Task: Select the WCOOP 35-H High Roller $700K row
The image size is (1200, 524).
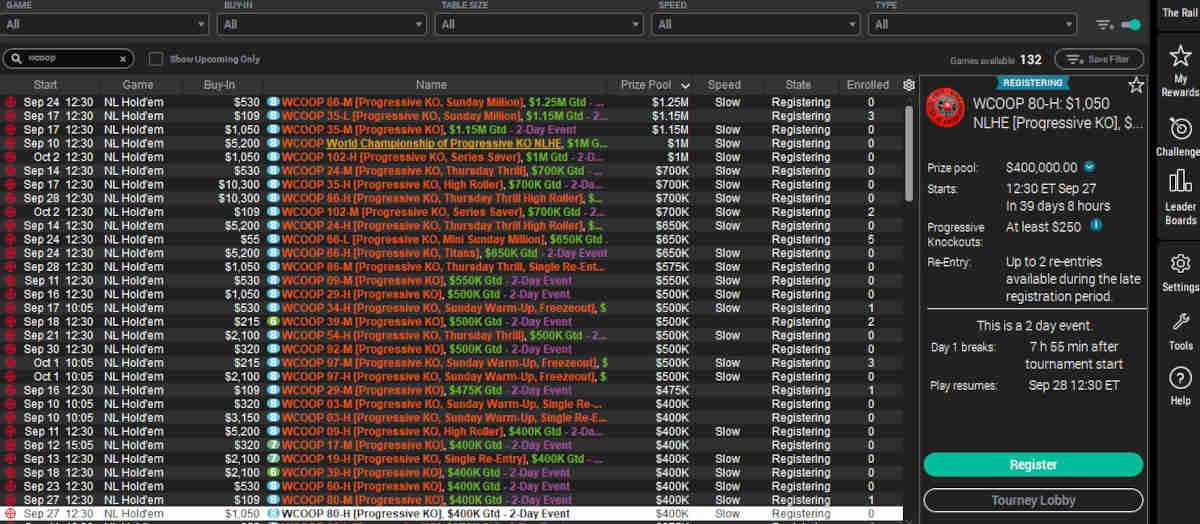Action: [x=450, y=184]
